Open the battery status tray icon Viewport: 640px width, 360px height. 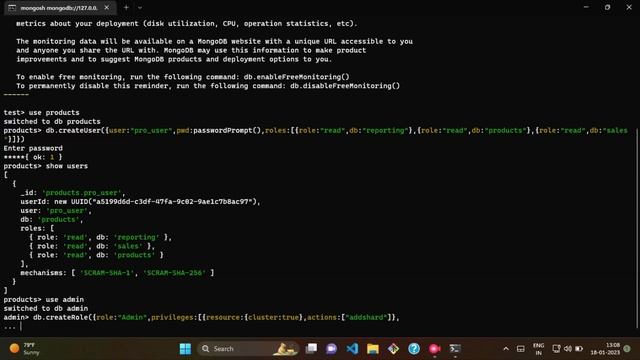point(579,349)
